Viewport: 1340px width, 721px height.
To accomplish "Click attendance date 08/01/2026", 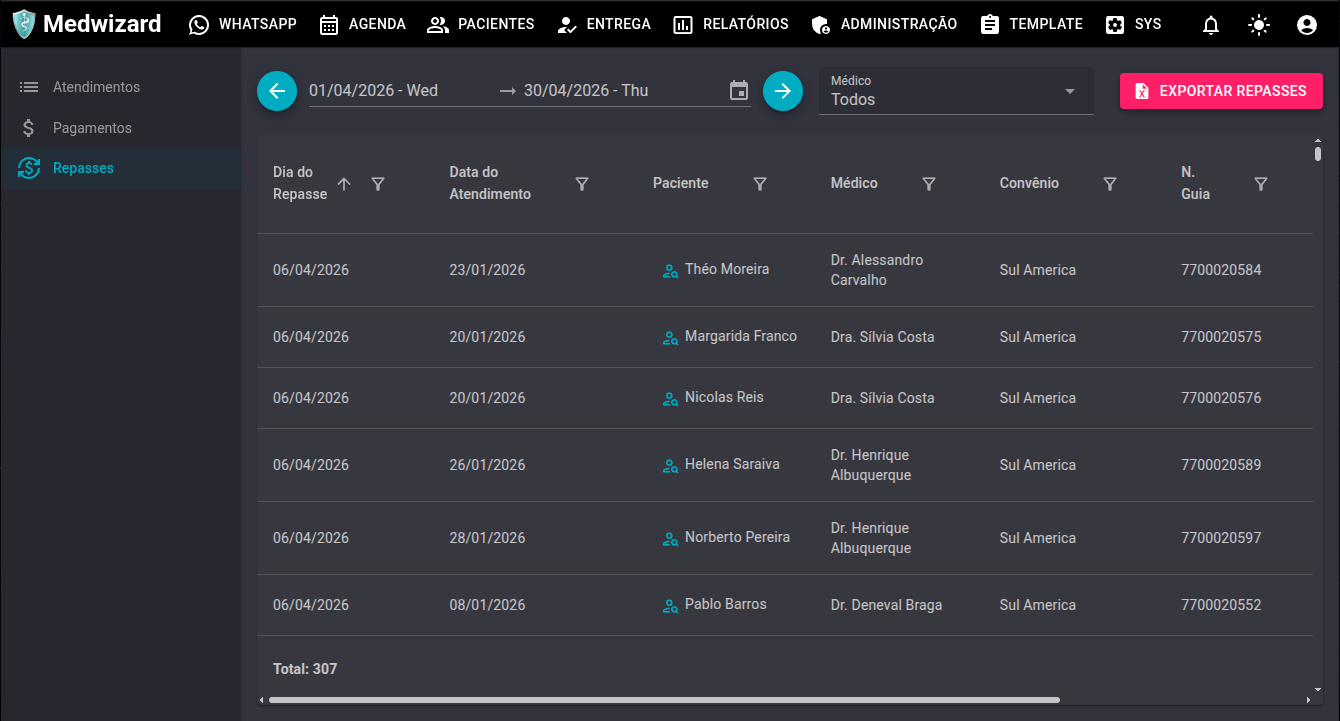I will tap(487, 605).
